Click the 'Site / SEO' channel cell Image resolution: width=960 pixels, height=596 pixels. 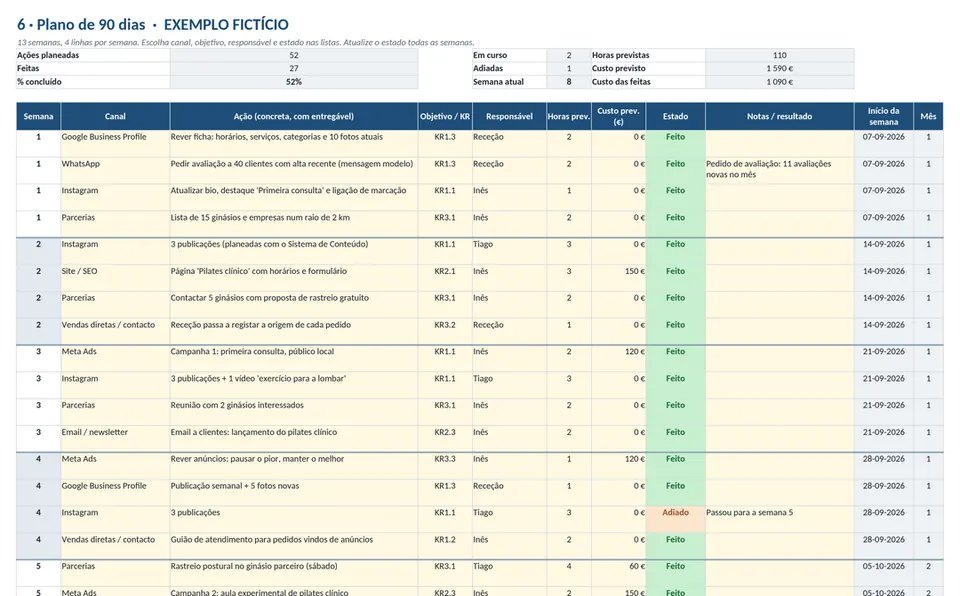pyautogui.click(x=115, y=277)
